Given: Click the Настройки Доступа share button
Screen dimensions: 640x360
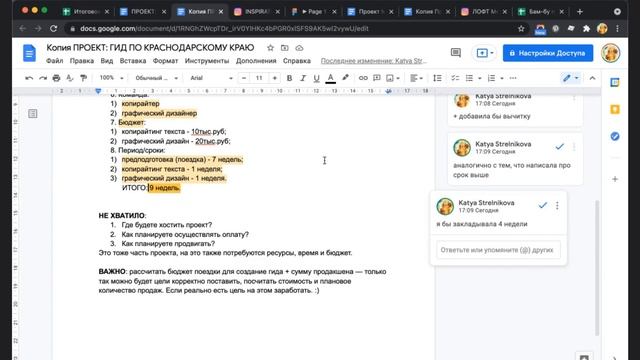Looking at the screenshot, I should 548,53.
